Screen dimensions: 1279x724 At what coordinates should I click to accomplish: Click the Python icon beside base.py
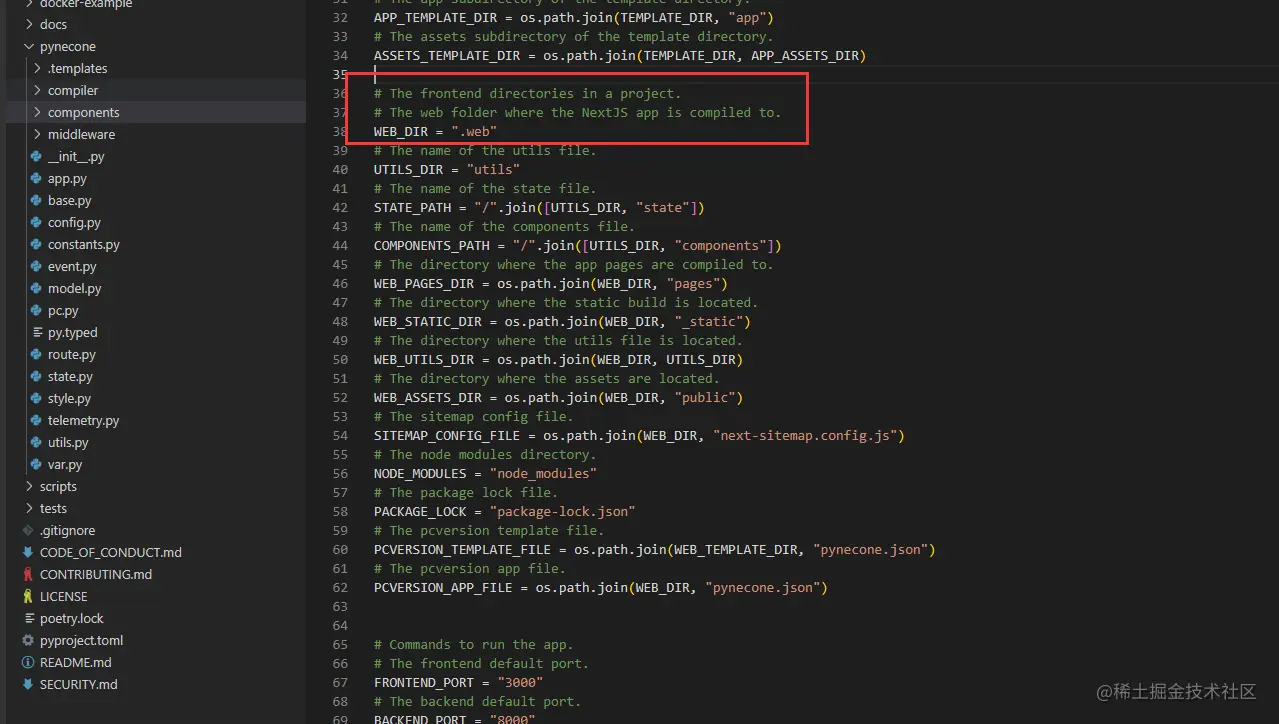[36, 201]
